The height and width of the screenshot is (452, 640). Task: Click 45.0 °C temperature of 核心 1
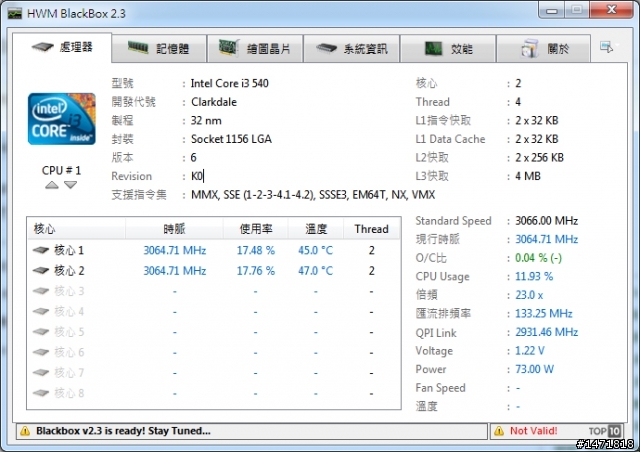point(316,250)
